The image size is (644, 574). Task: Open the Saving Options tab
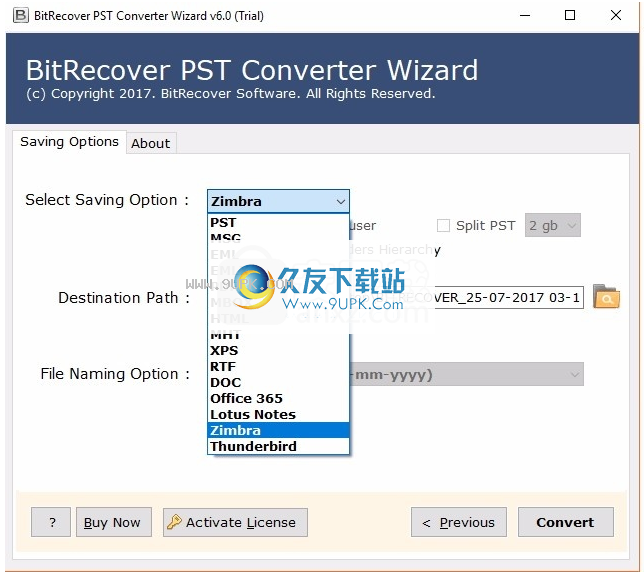69,142
